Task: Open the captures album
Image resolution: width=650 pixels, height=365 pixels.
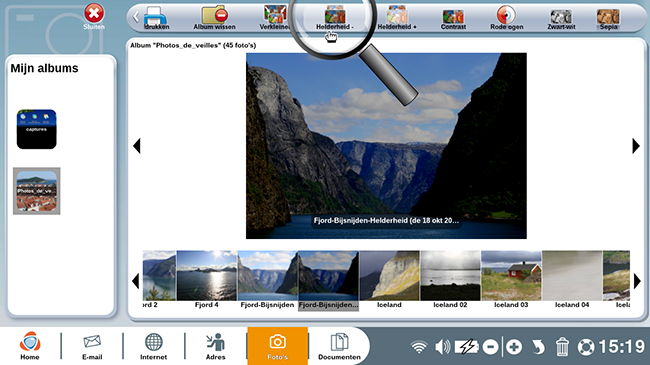Action: click(36, 129)
